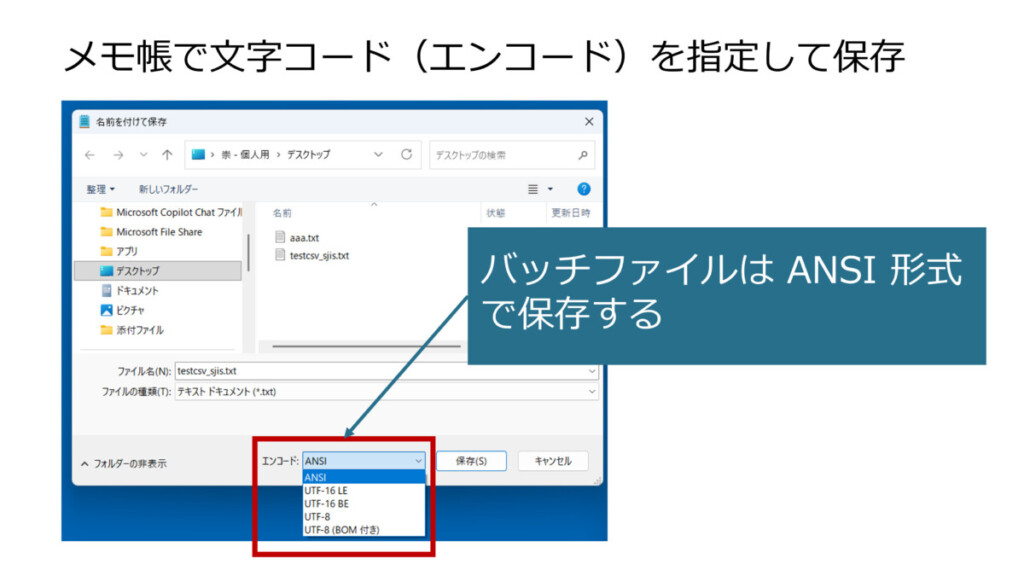Refresh the current folder view

(406, 155)
